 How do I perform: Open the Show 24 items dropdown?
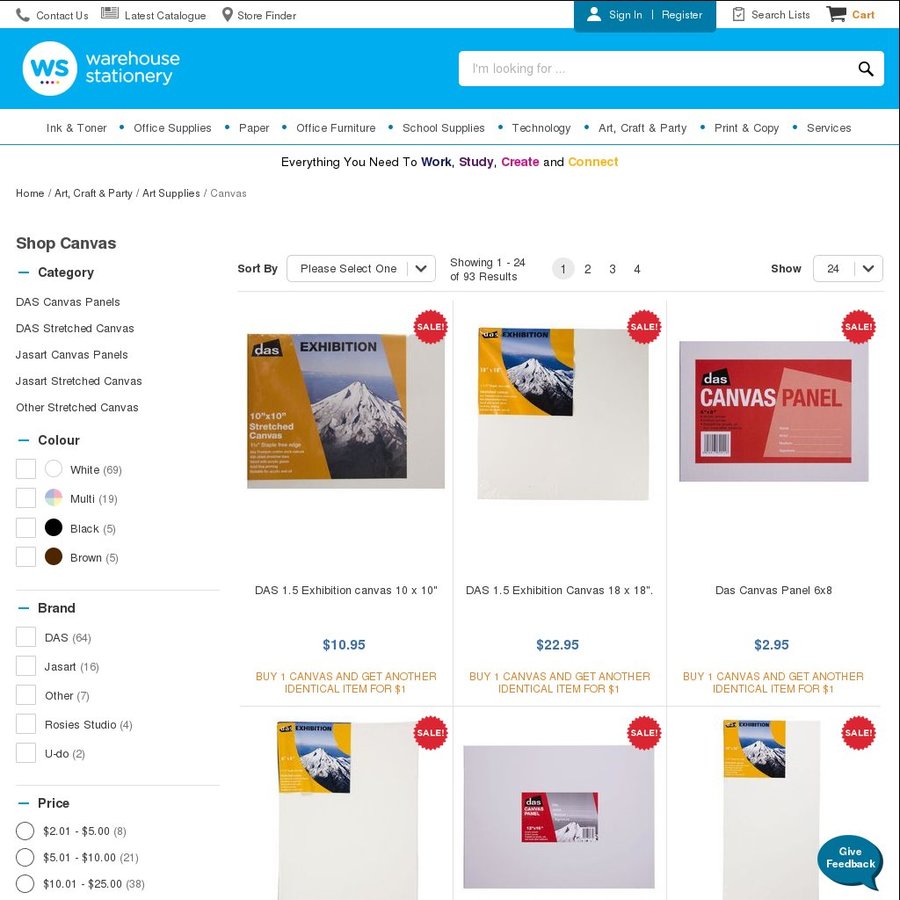pos(848,269)
